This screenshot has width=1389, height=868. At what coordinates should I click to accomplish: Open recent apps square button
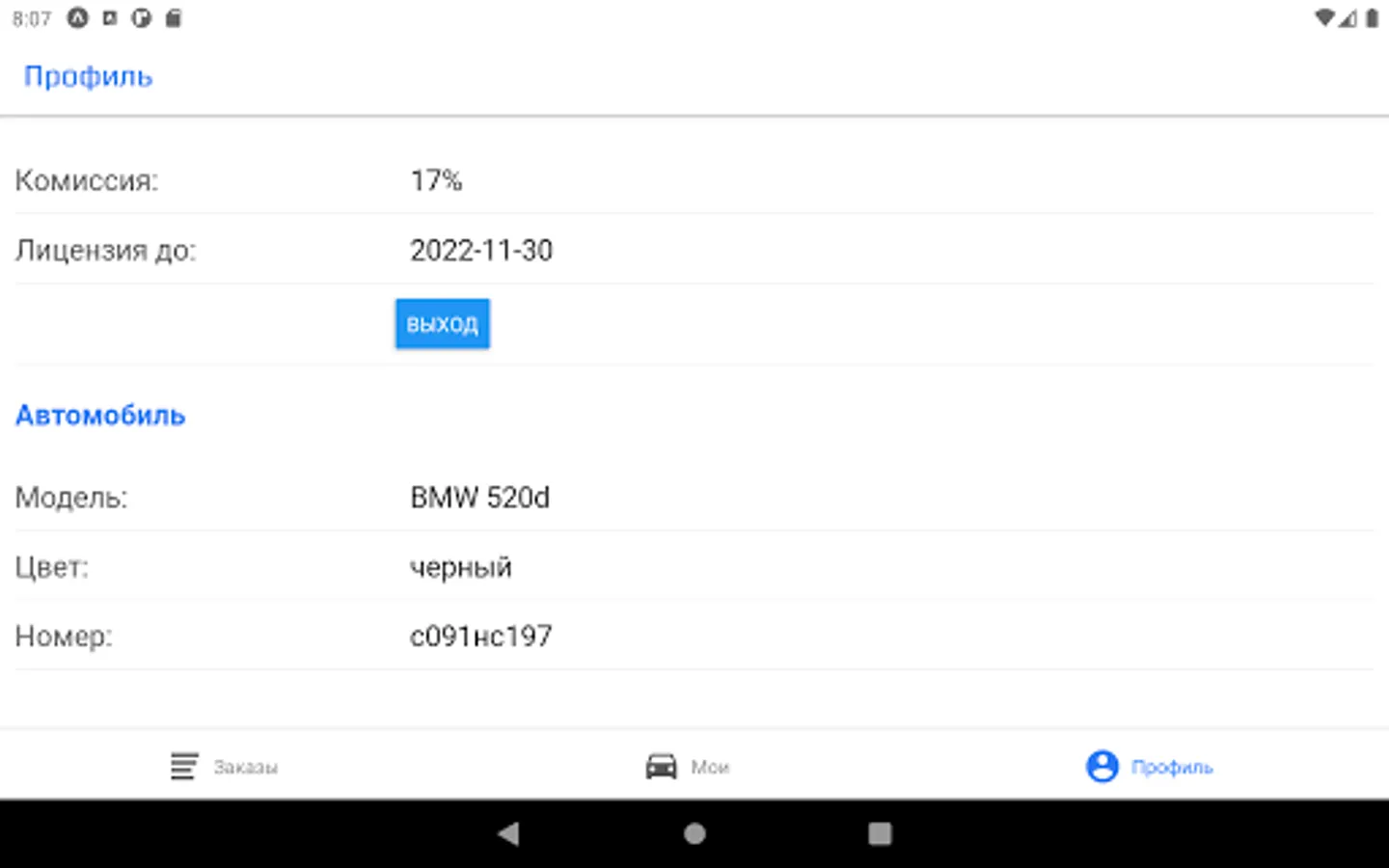880,833
